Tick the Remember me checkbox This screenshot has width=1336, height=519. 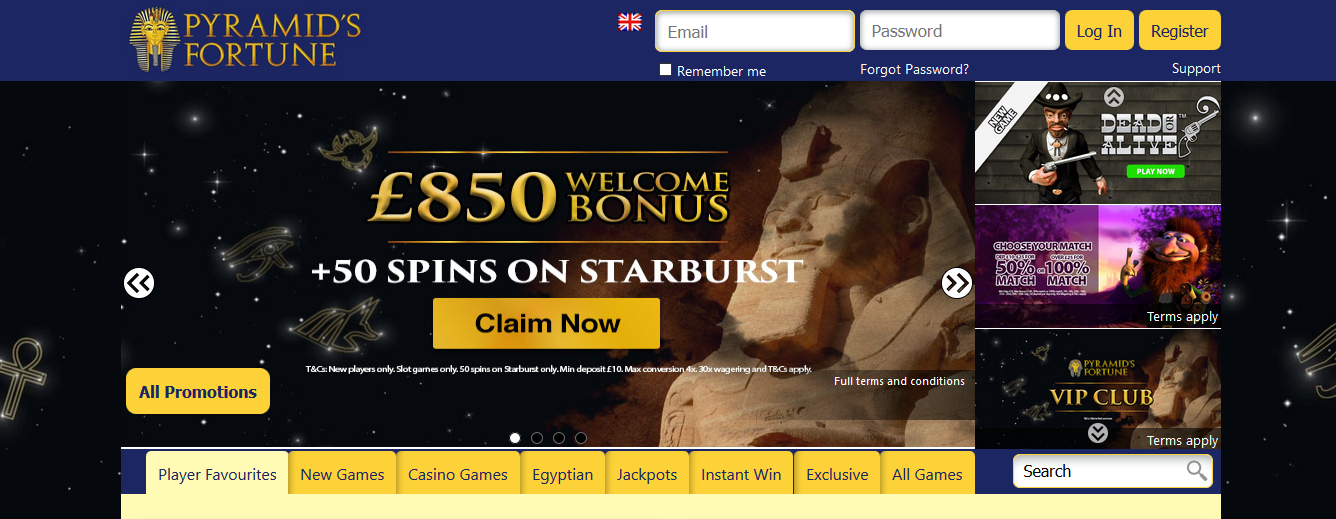pyautogui.click(x=666, y=70)
